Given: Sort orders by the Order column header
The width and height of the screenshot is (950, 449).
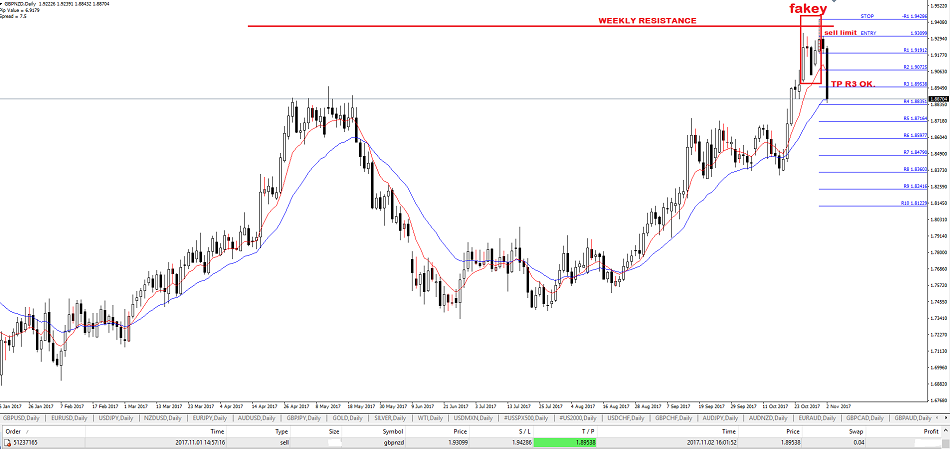Looking at the screenshot, I should 13,430.
